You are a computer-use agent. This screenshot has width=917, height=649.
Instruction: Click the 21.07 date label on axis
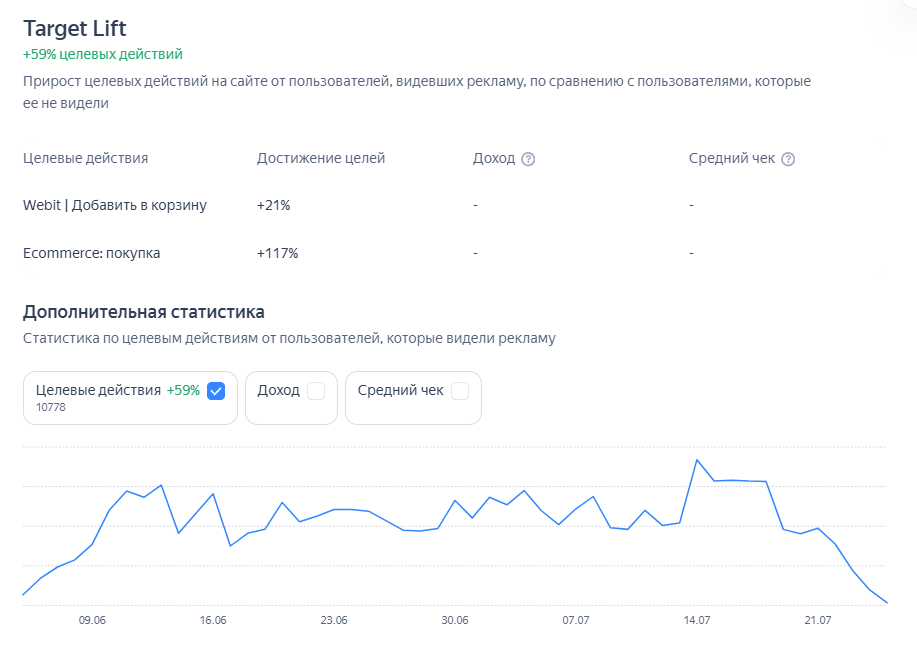pos(818,620)
